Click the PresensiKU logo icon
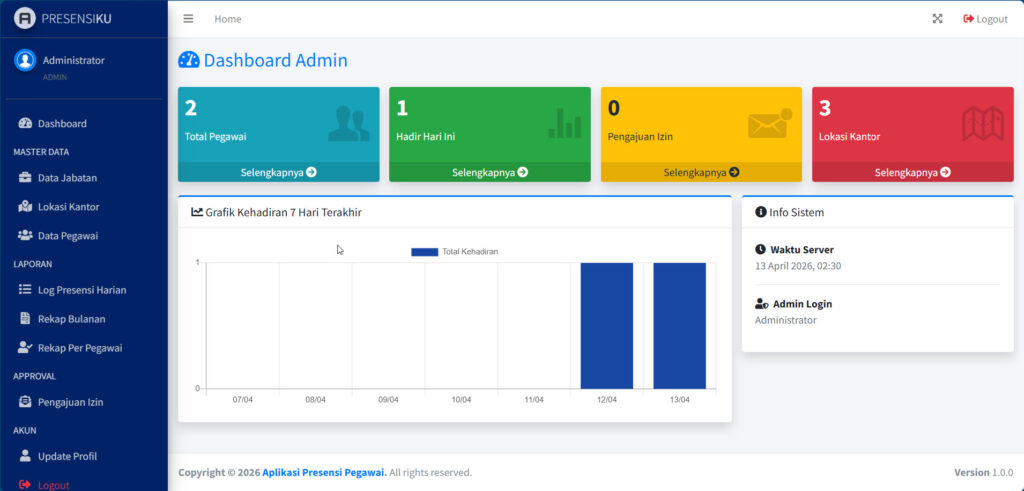Viewport: 1024px width, 491px height. [25, 19]
